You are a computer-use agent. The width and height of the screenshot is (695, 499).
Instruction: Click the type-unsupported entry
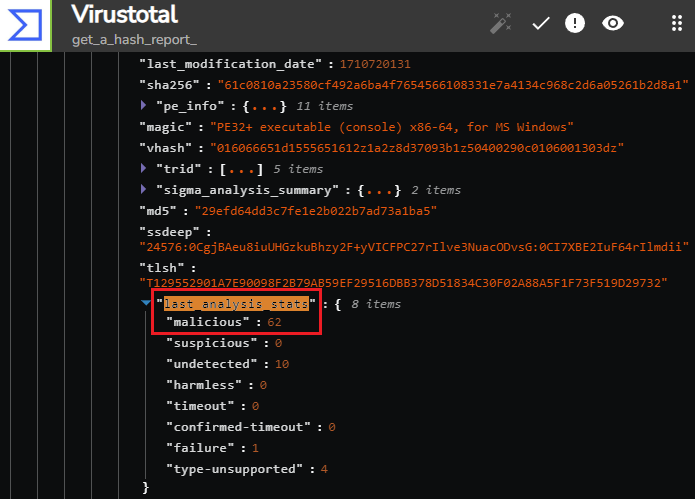point(247,469)
